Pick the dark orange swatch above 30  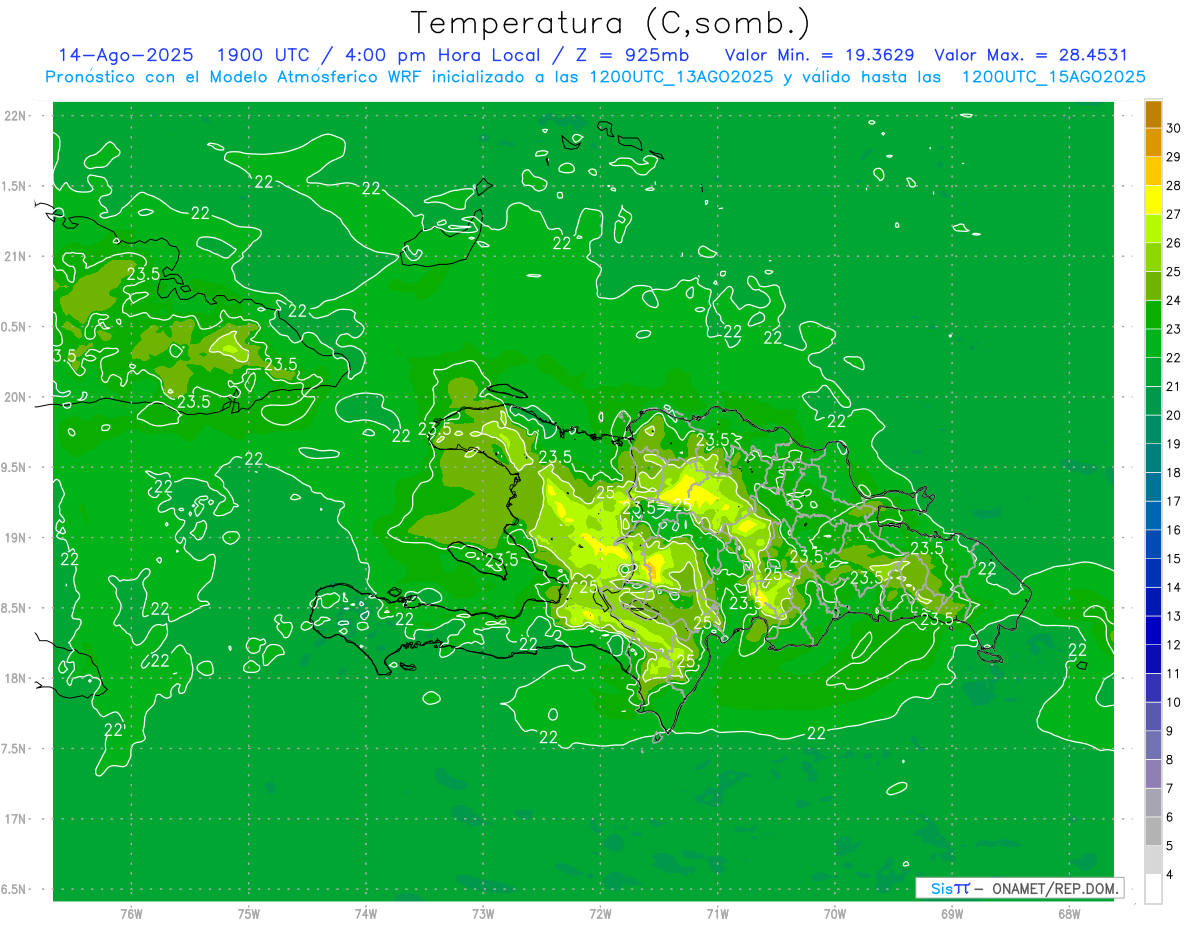click(1153, 114)
